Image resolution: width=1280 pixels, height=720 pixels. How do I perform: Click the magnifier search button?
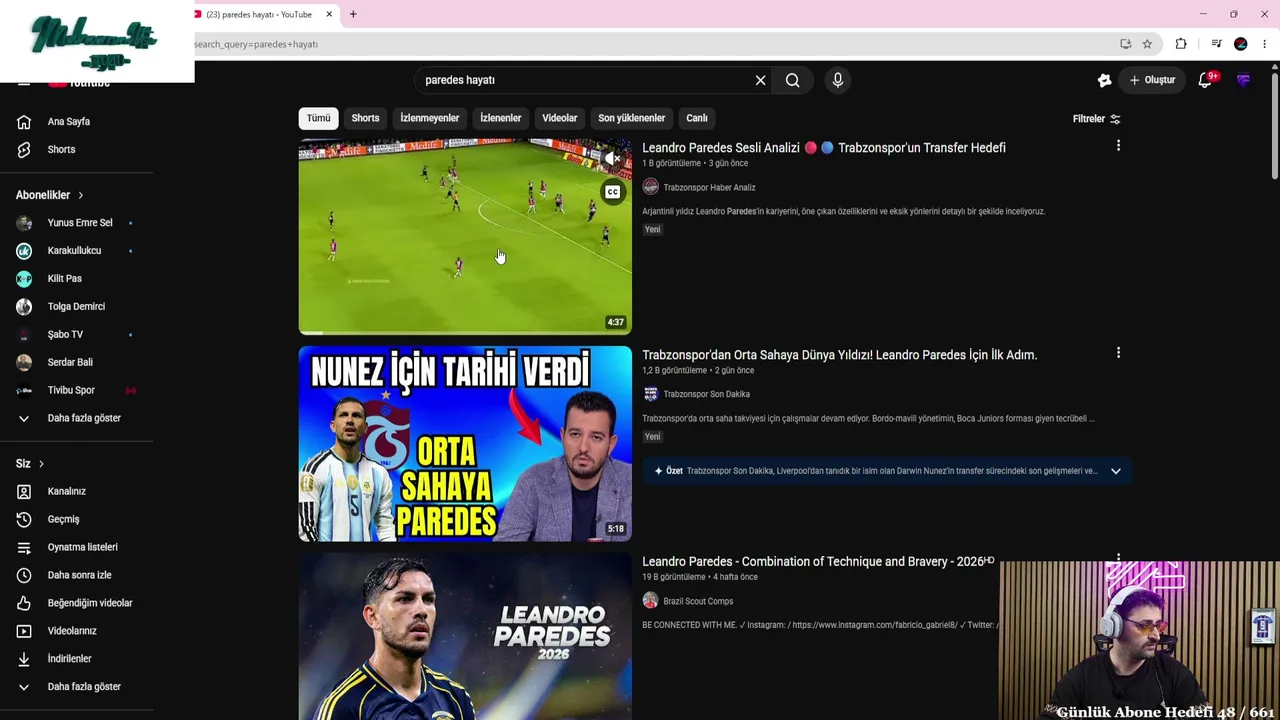click(x=793, y=80)
